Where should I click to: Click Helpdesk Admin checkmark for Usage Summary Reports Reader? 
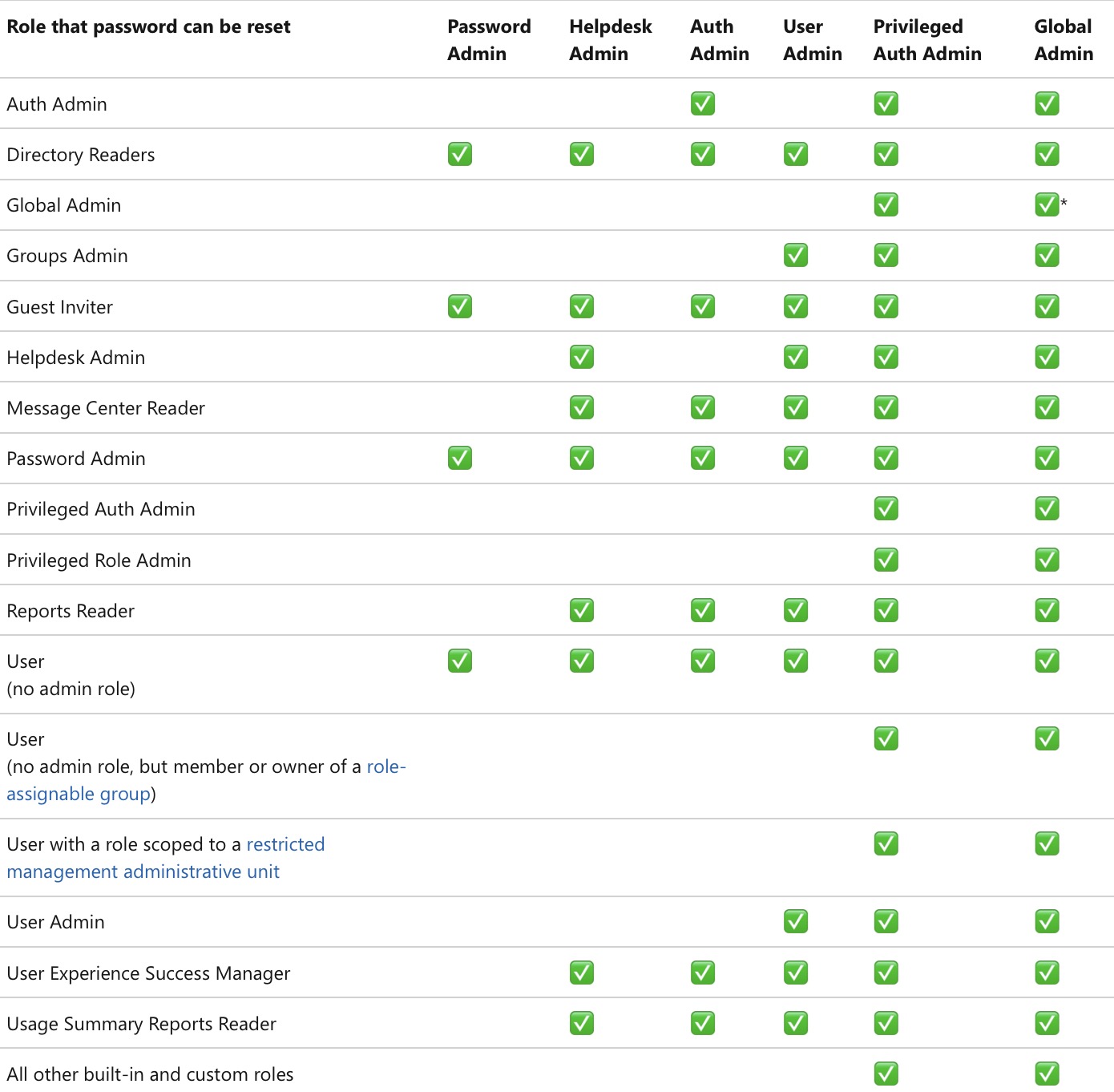pos(582,1023)
